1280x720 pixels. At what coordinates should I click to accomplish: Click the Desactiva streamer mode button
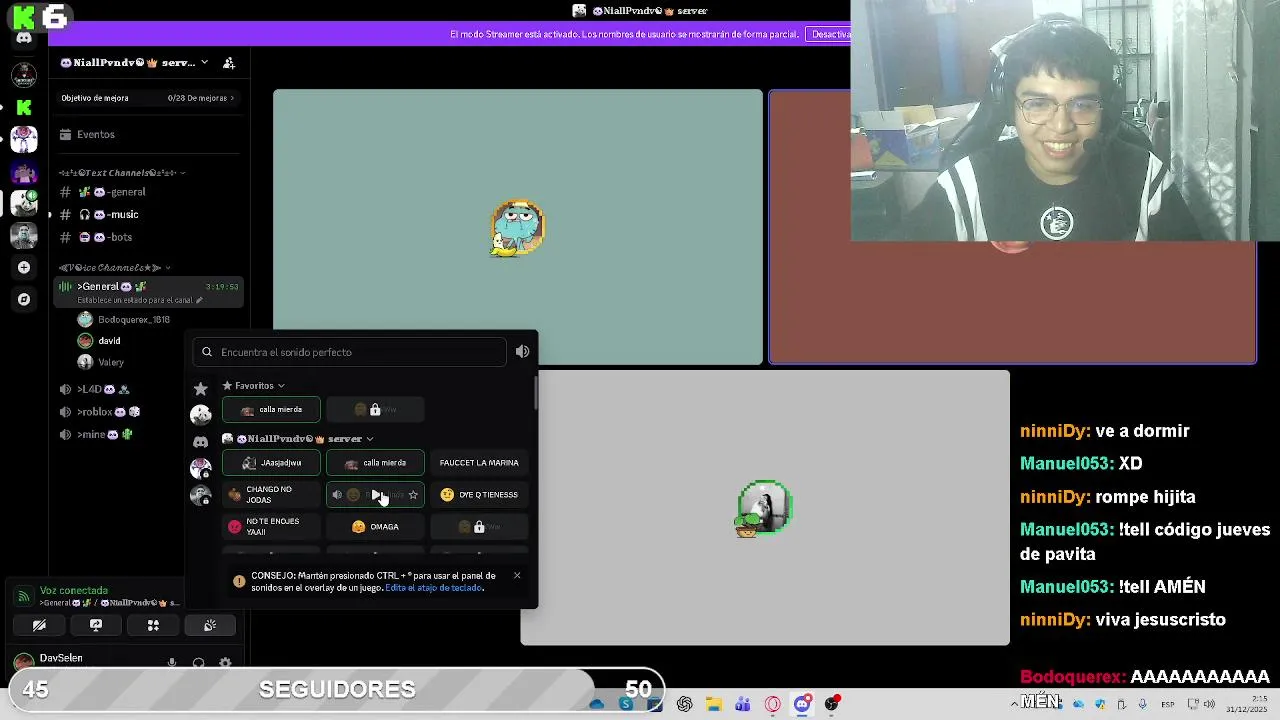tap(829, 34)
